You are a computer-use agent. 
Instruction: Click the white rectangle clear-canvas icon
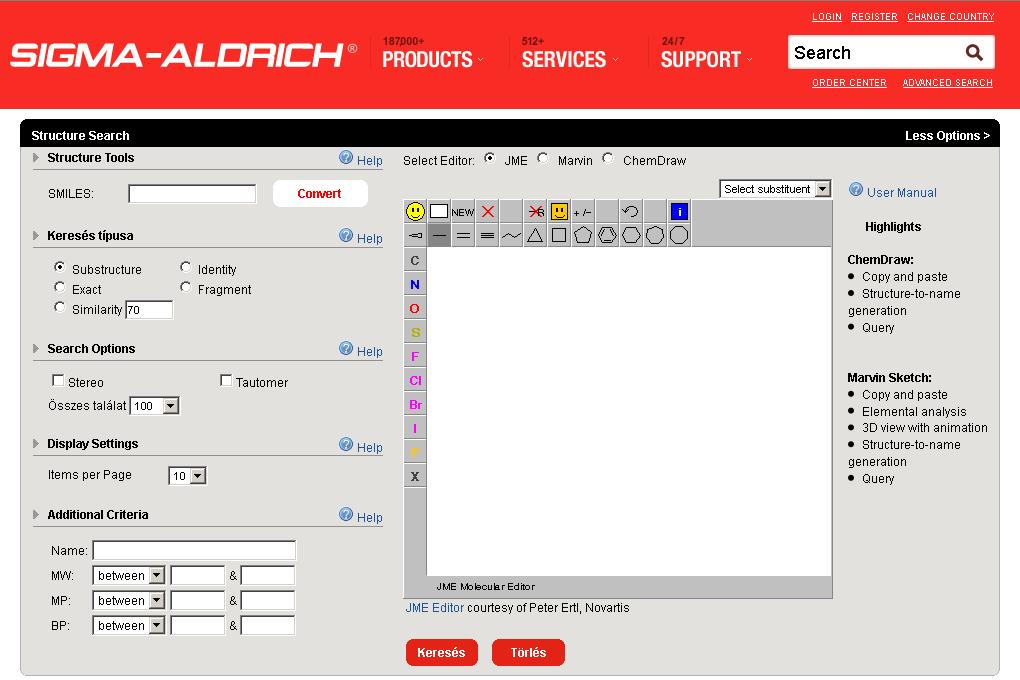[439, 211]
